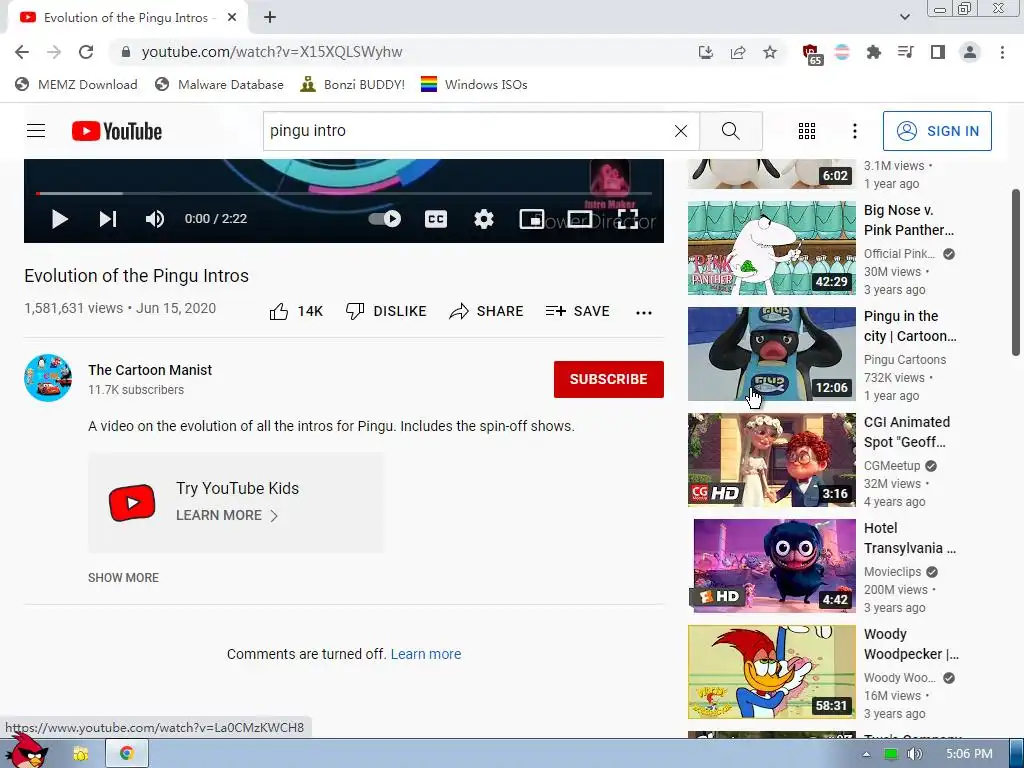Skip to next video
The height and width of the screenshot is (768, 1024).
point(108,219)
